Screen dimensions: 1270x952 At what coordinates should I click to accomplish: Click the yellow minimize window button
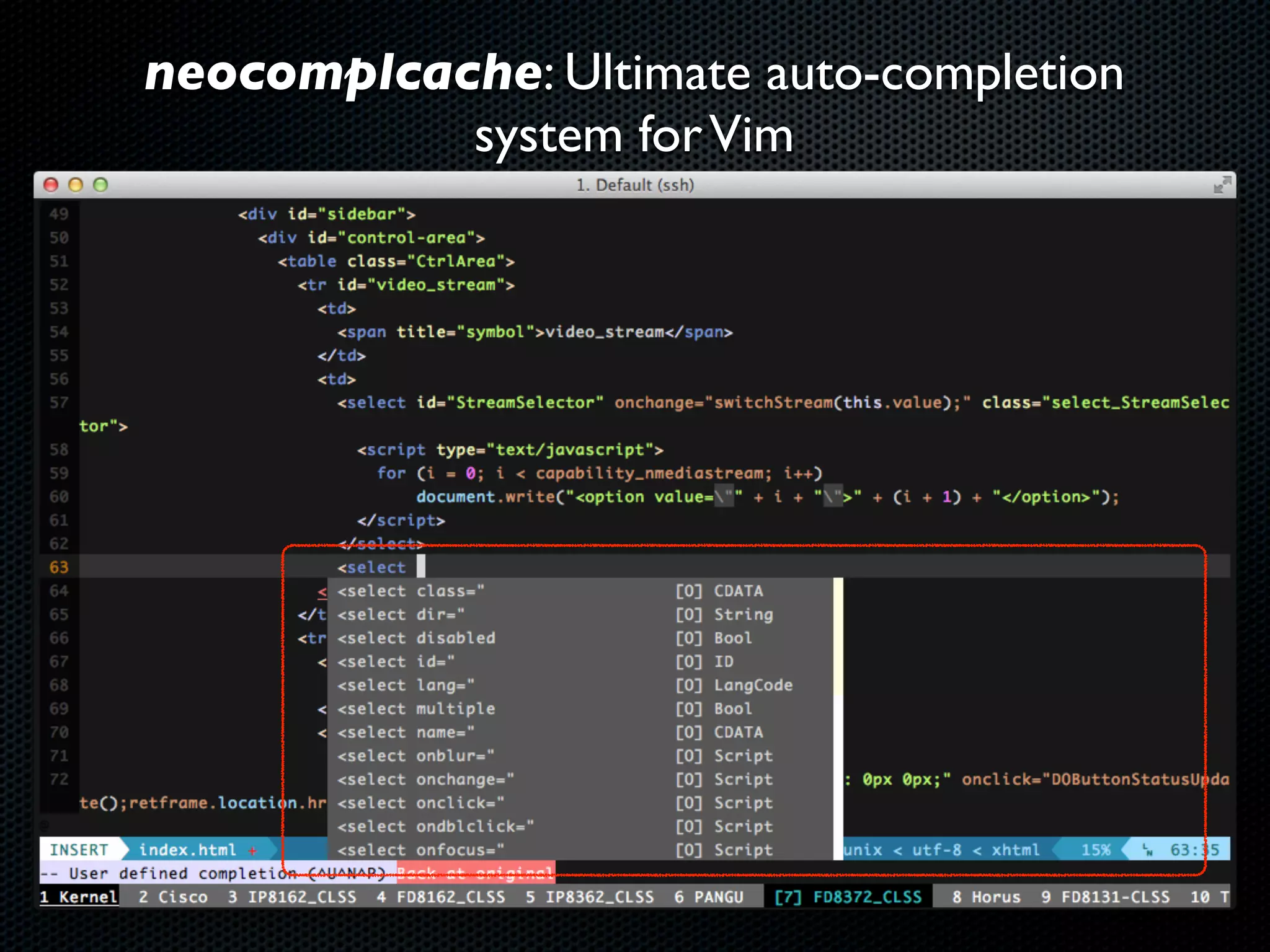76,185
